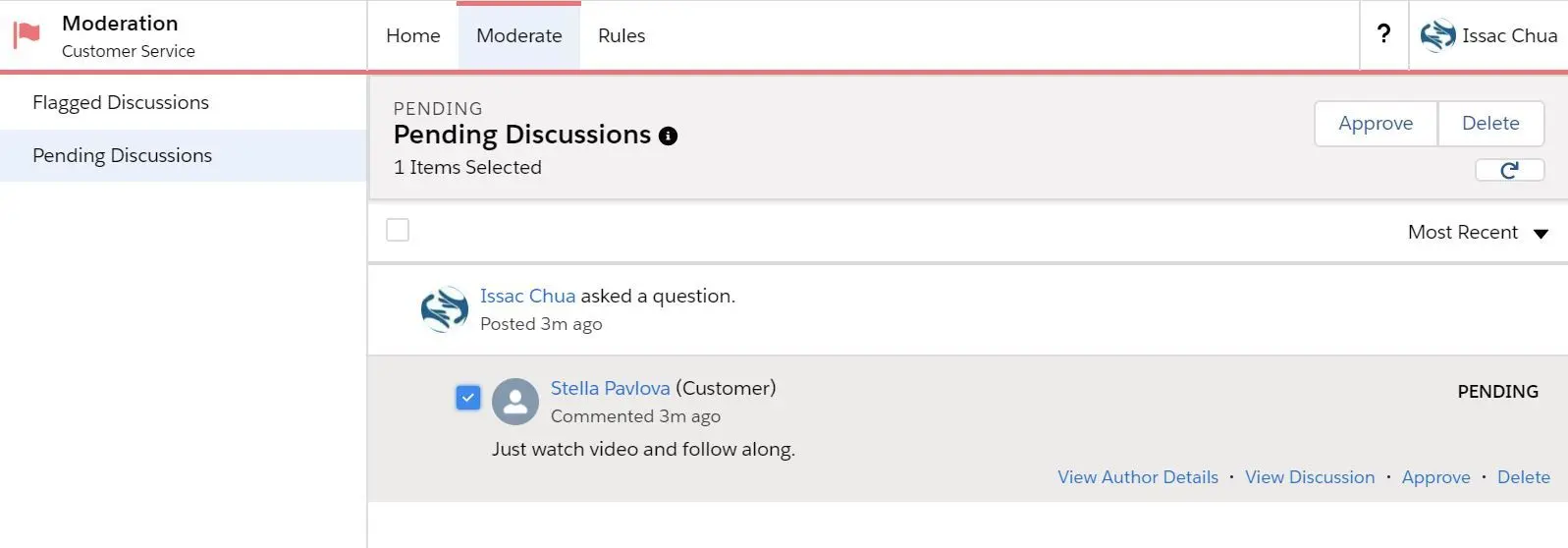Click the View Discussion link
Viewport: 1568px width, 548px height.
click(1310, 477)
